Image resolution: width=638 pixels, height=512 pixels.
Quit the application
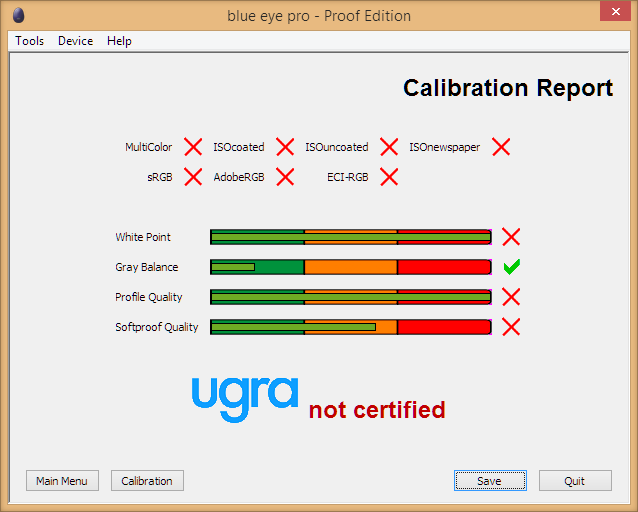pos(575,481)
